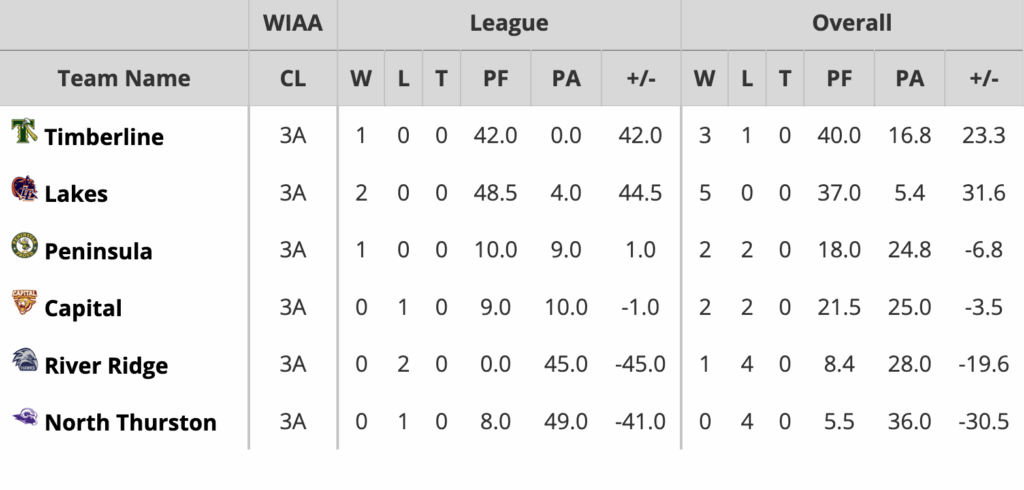Image resolution: width=1024 pixels, height=490 pixels.
Task: Open the Lakes team link
Action: coord(76,193)
